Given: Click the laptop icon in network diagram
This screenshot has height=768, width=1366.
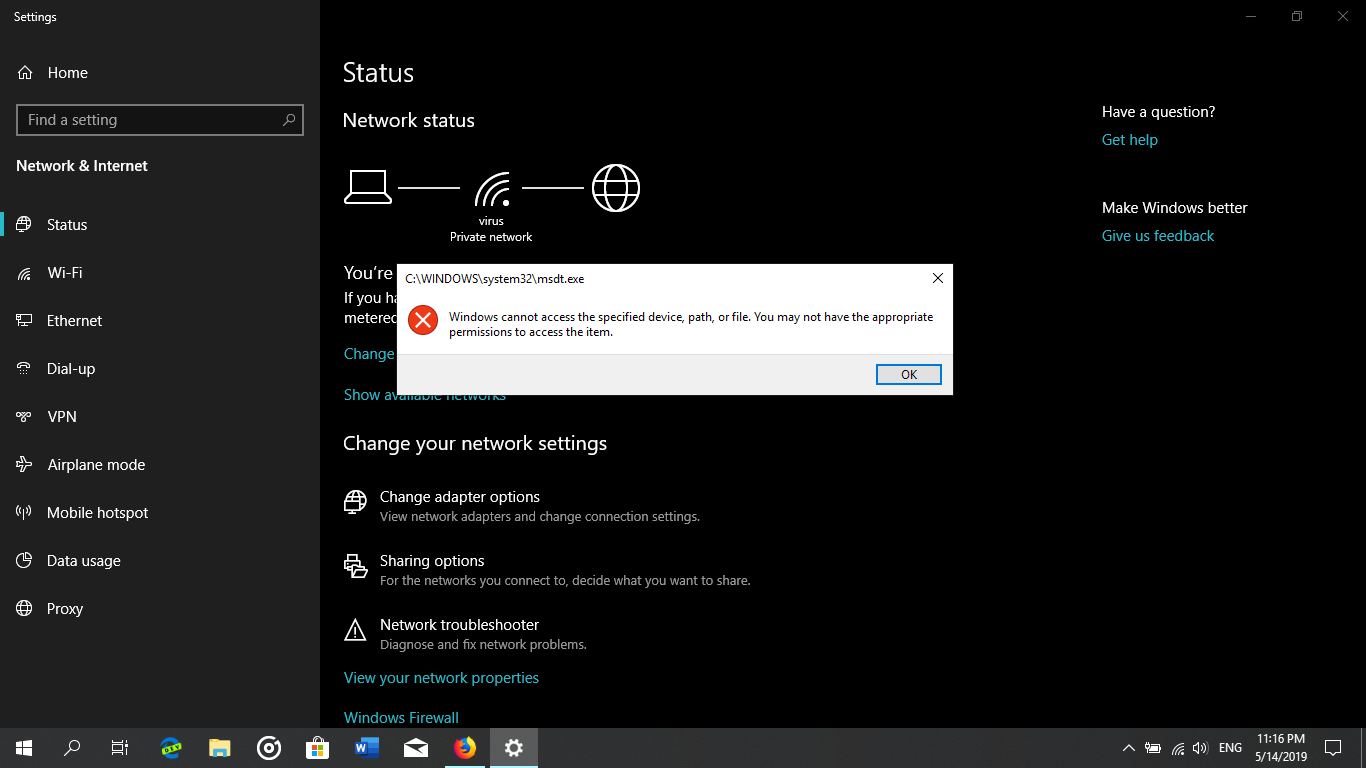Looking at the screenshot, I should point(368,187).
